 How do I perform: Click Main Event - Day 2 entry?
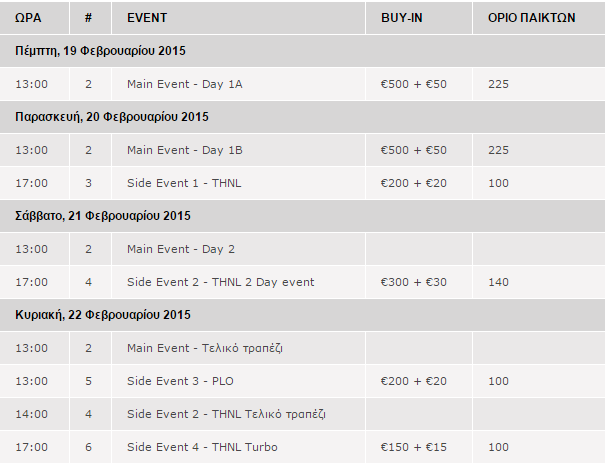click(181, 249)
